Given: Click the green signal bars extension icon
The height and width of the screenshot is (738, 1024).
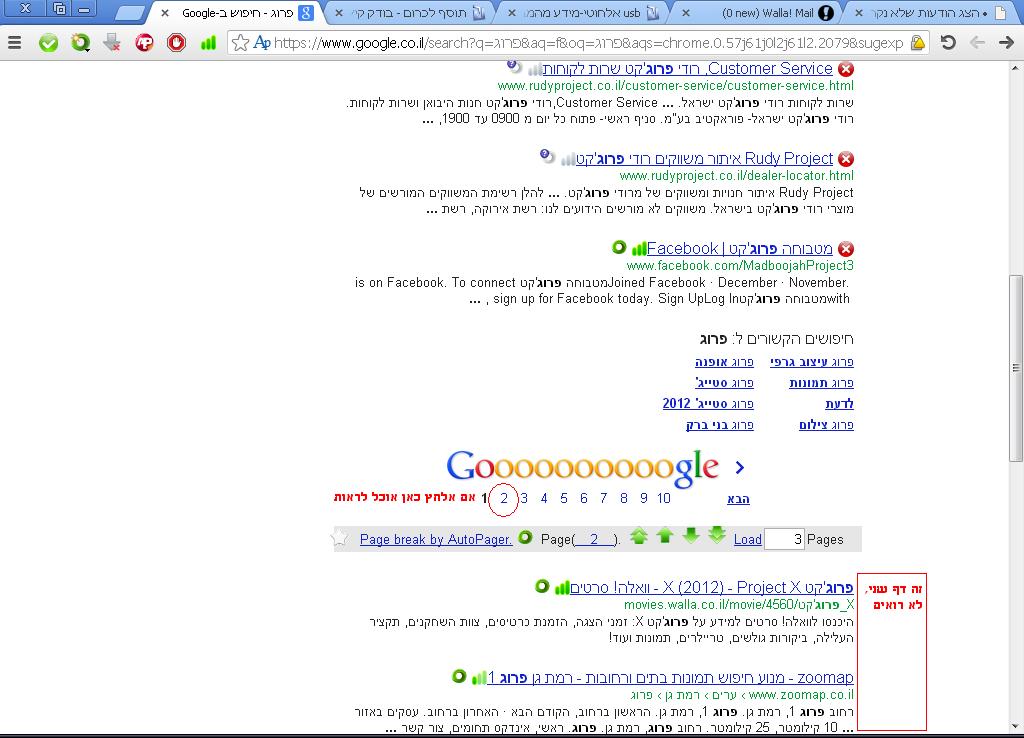Looking at the screenshot, I should 208,43.
